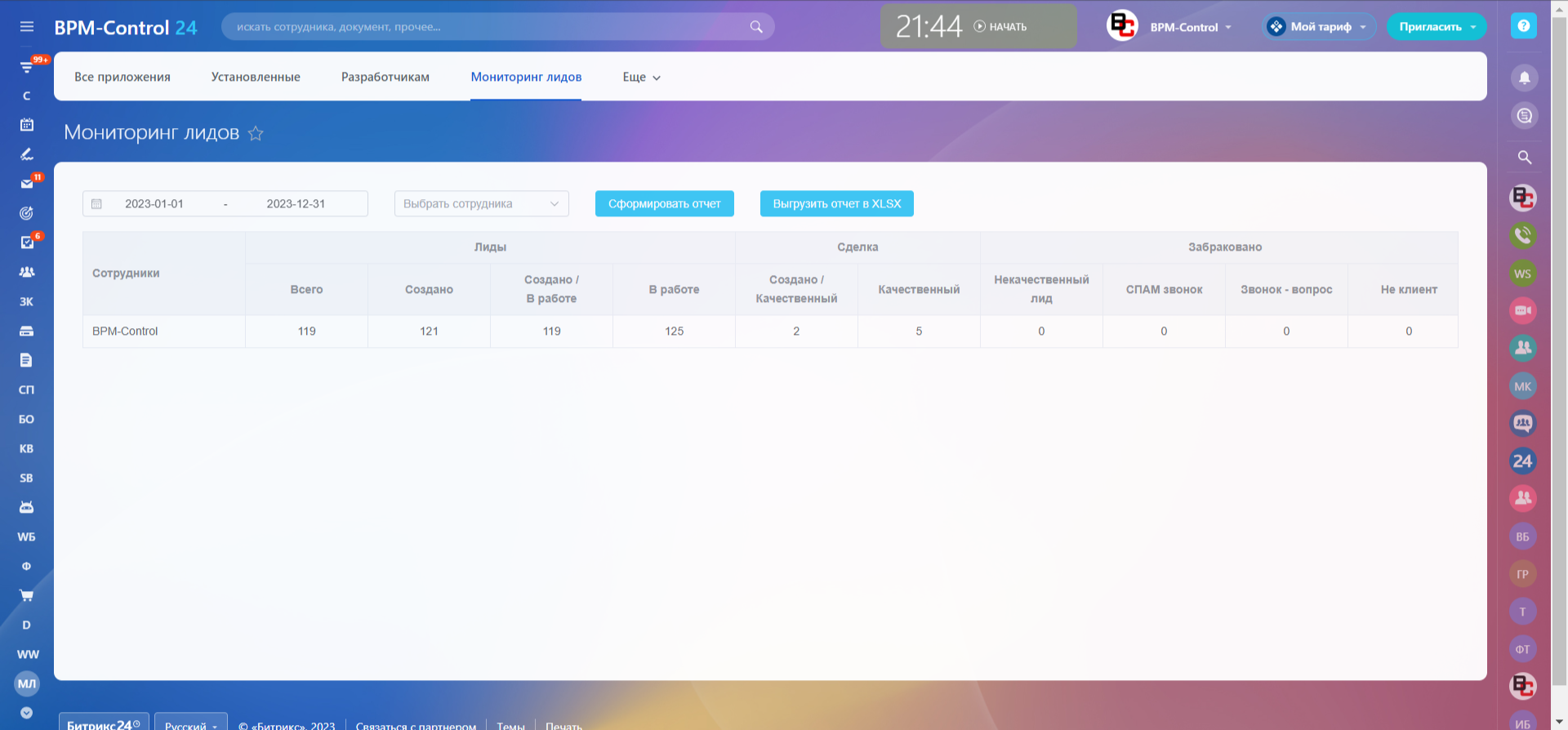Open the SB item in left sidebar
Screen dimensions: 1568x730
27,478
